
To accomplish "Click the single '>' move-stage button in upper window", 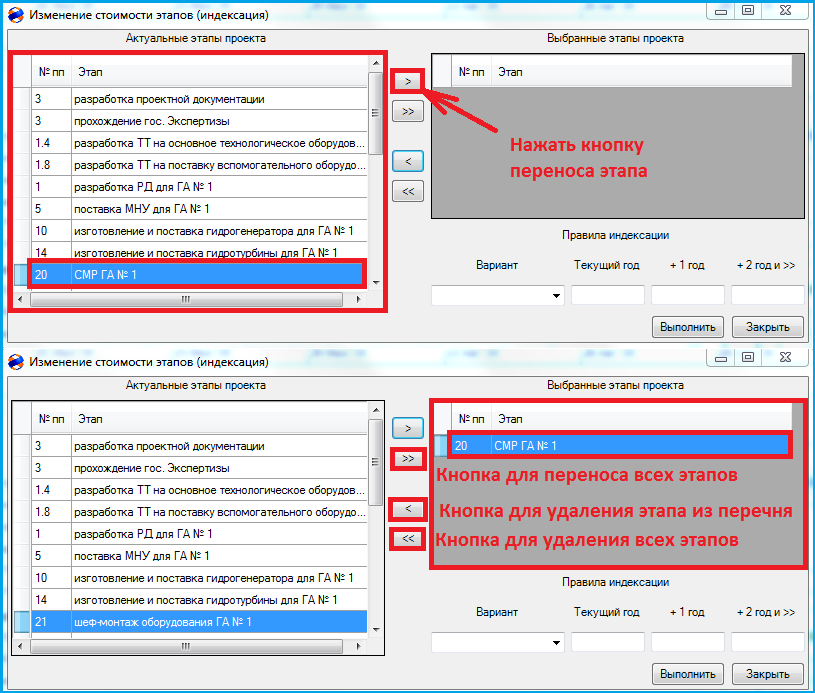I will pos(408,82).
